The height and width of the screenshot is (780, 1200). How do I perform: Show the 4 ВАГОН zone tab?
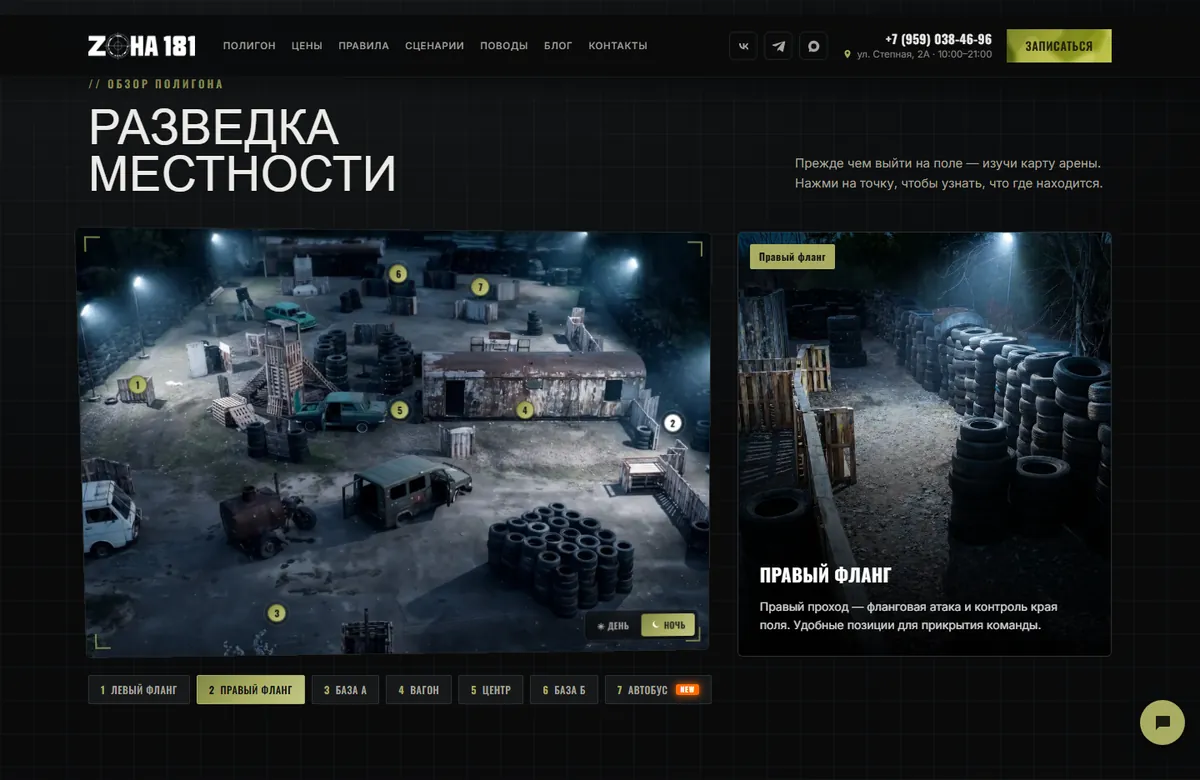coord(418,690)
